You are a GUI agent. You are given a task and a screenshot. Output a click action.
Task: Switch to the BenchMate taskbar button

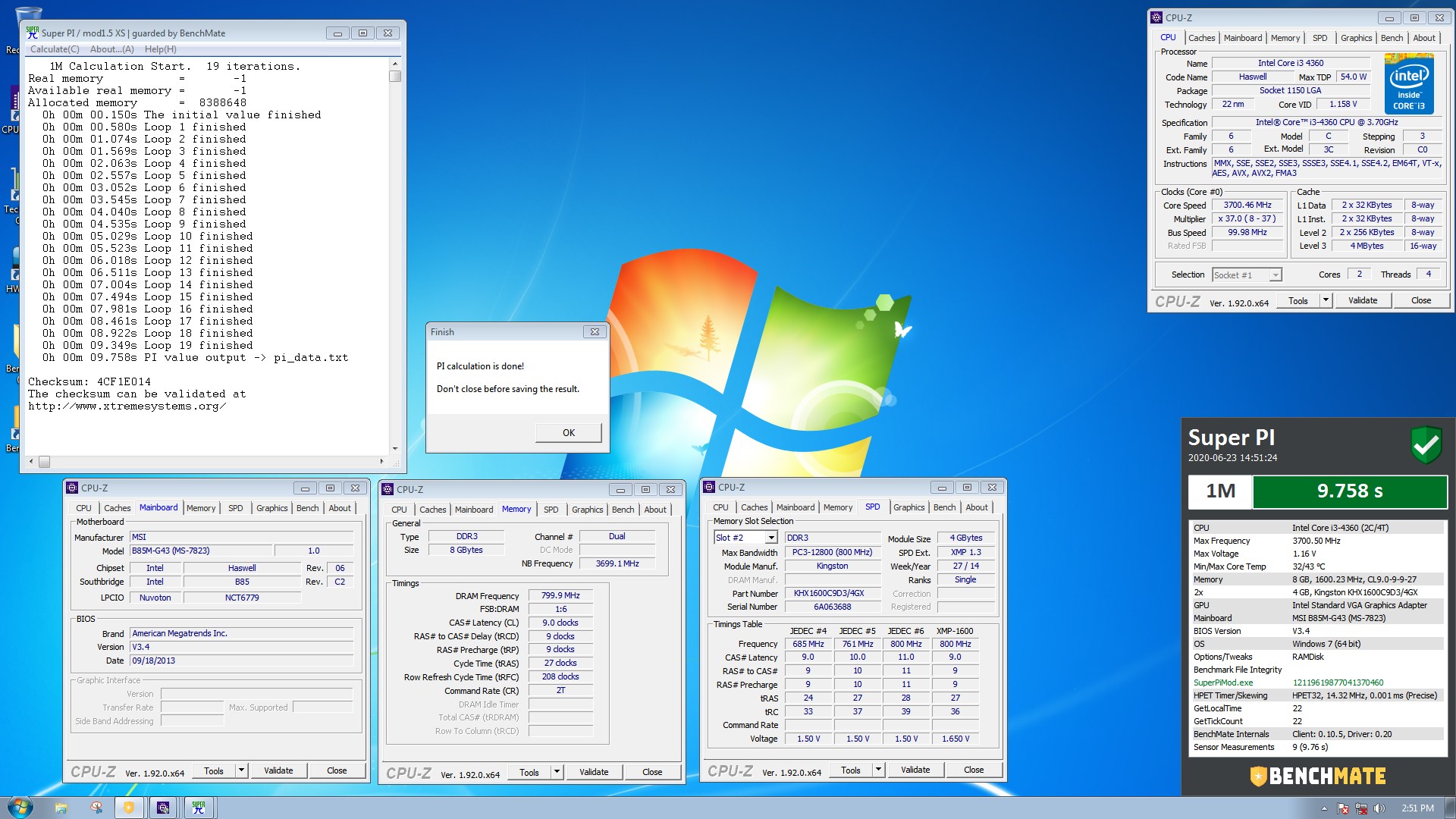(129, 808)
